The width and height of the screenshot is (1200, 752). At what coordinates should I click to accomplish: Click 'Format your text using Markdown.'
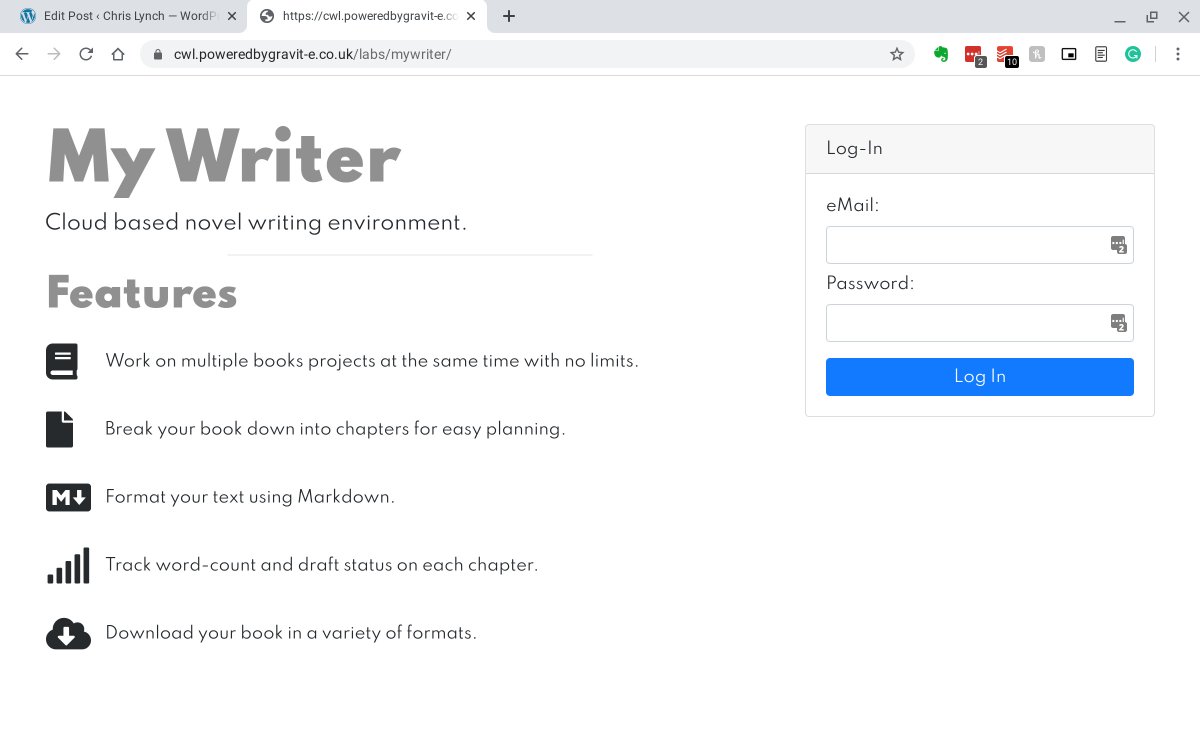pyautogui.click(x=250, y=497)
